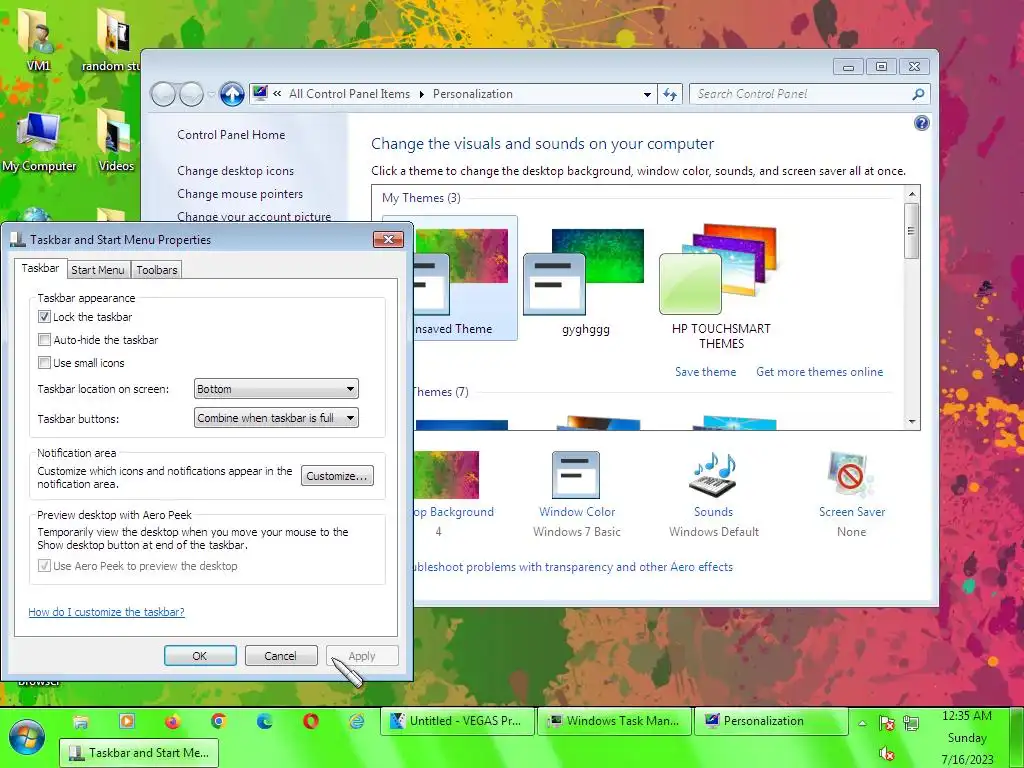Click Change your account picture link
Viewport: 1024px width, 768px height.
[254, 216]
